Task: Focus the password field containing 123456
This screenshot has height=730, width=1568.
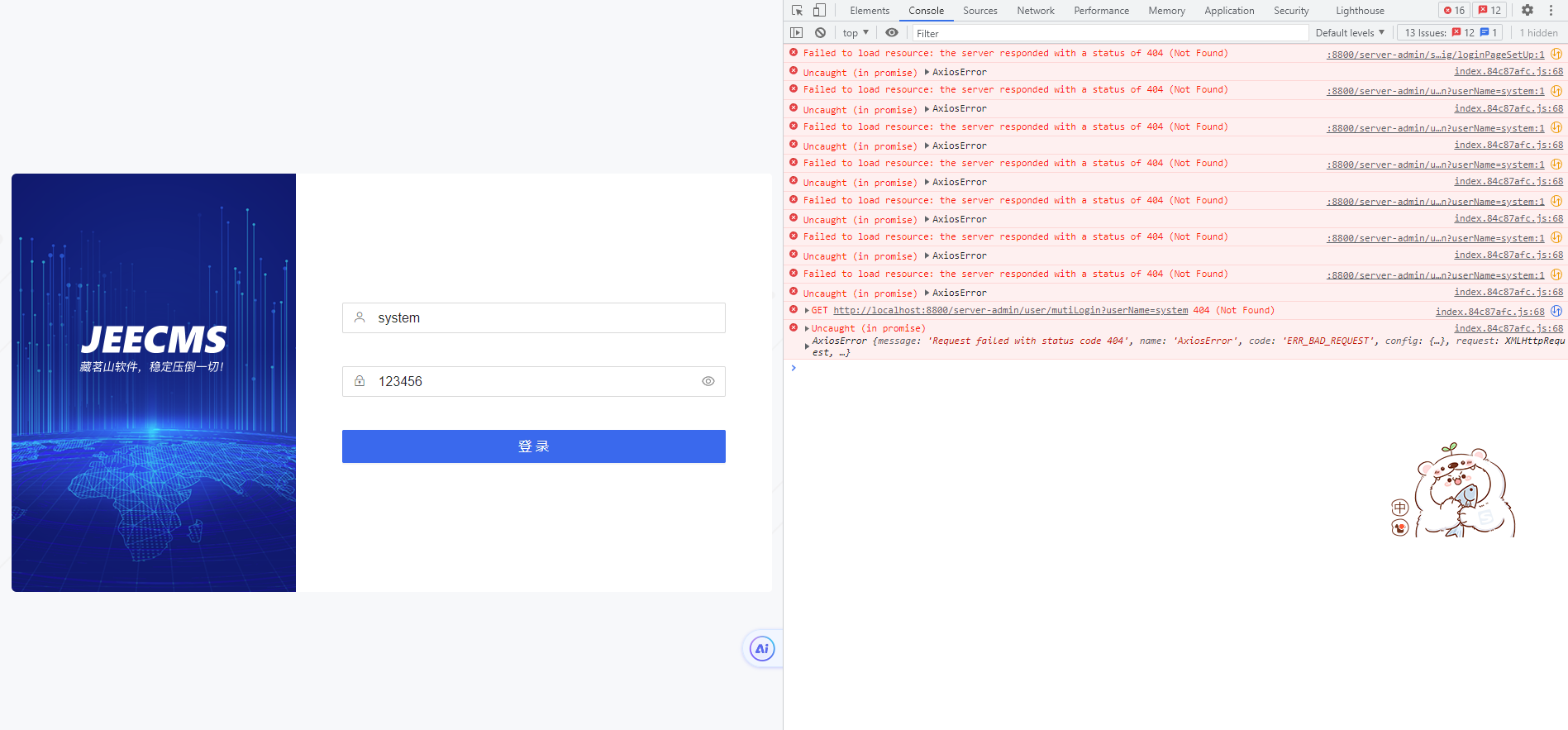Action: [x=534, y=381]
